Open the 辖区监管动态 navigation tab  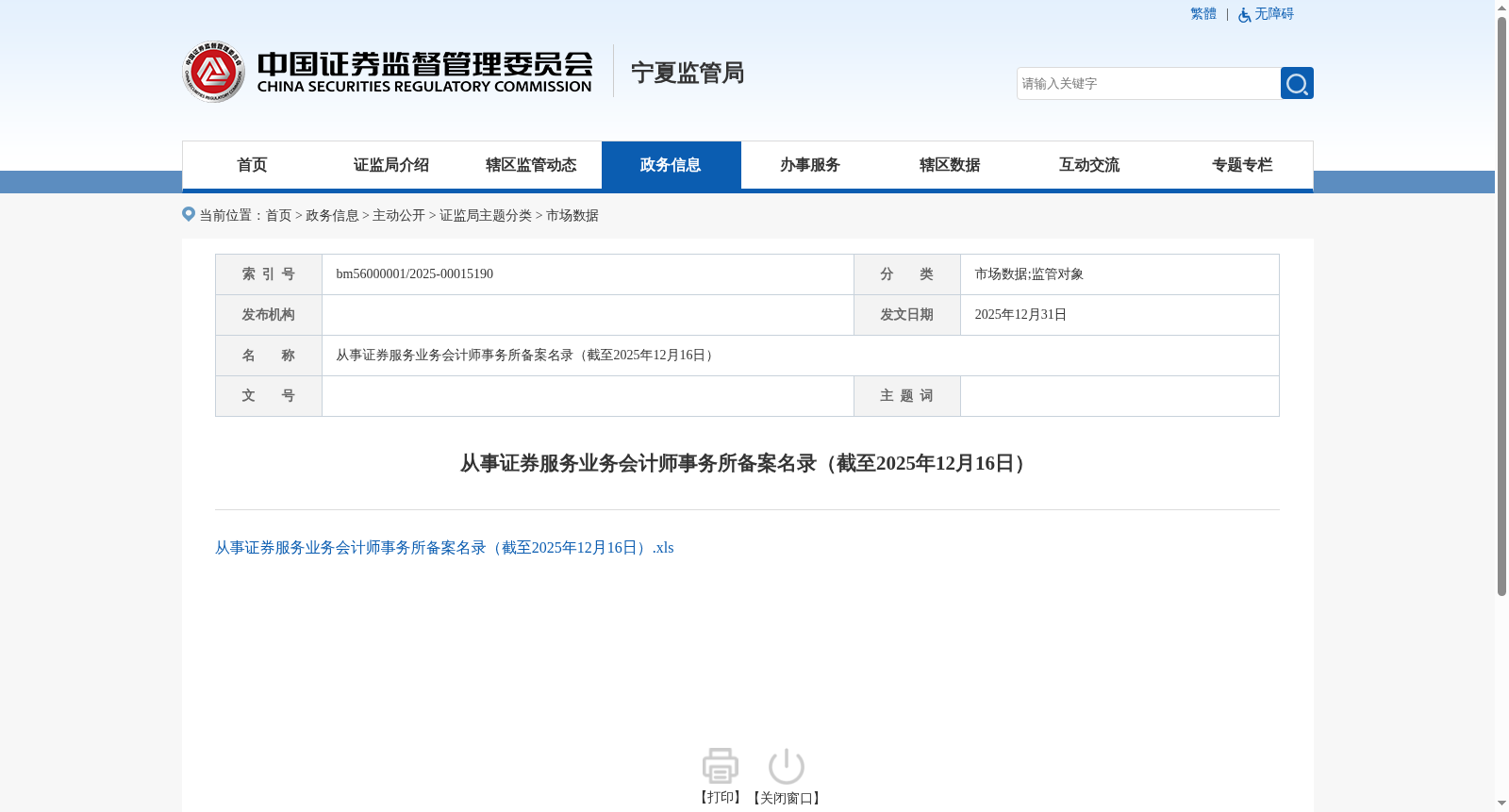(531, 165)
